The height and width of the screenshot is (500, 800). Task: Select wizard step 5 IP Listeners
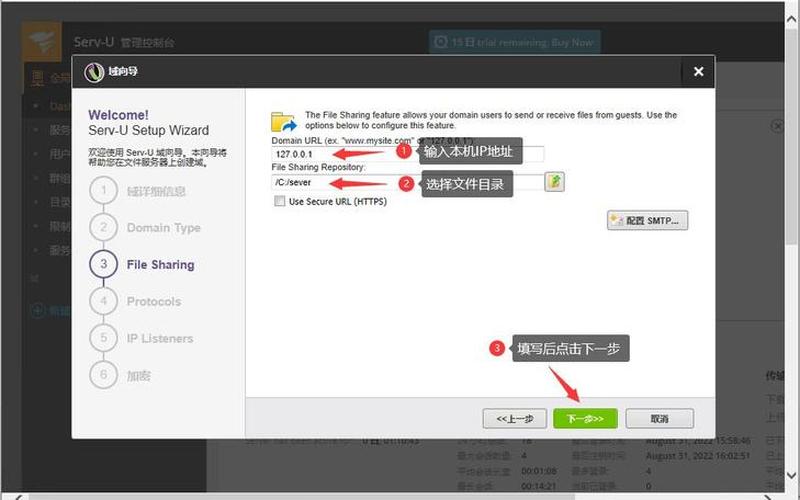[141, 338]
